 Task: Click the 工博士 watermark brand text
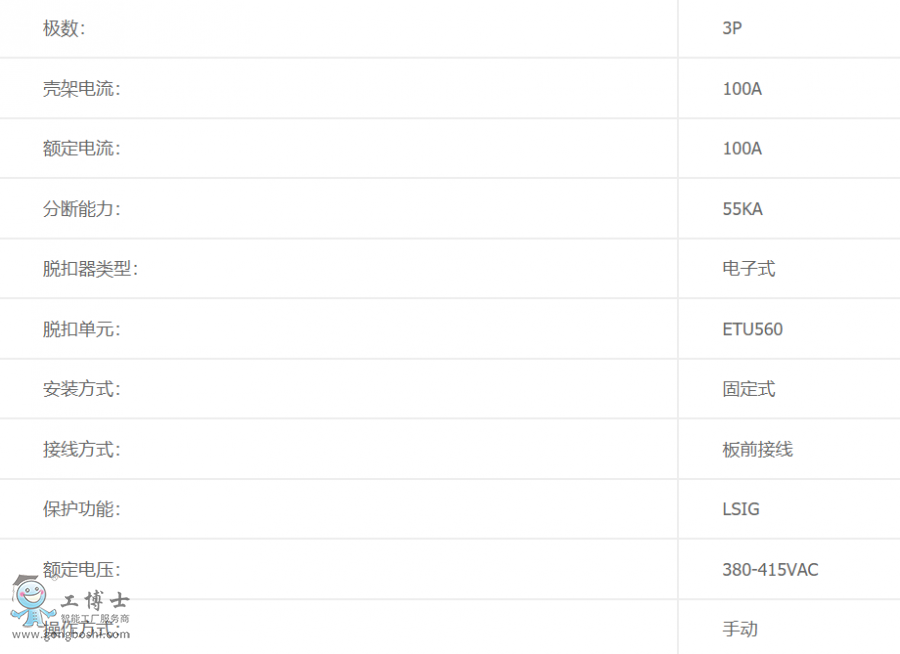coord(96,602)
